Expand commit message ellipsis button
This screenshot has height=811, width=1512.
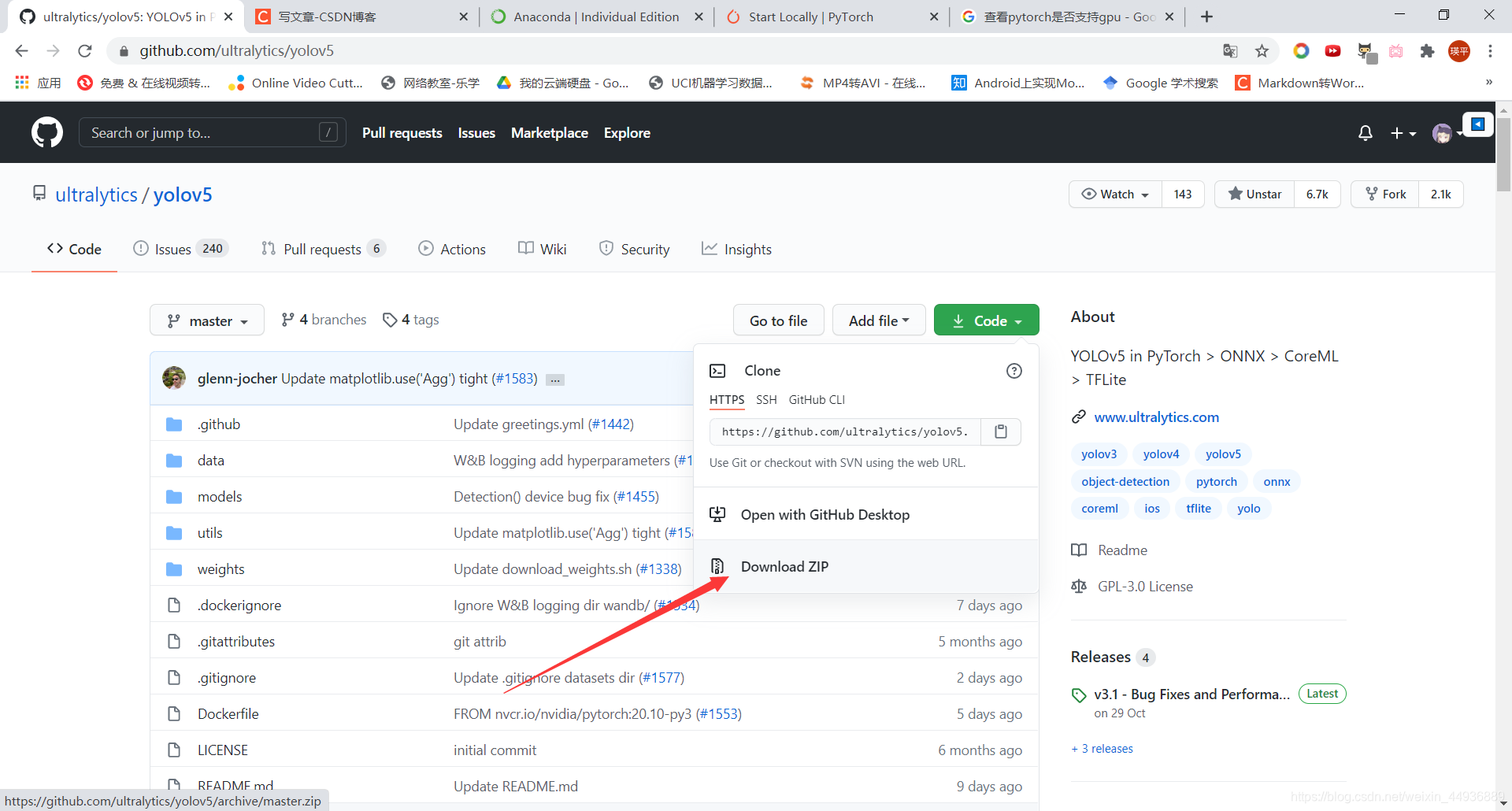555,380
